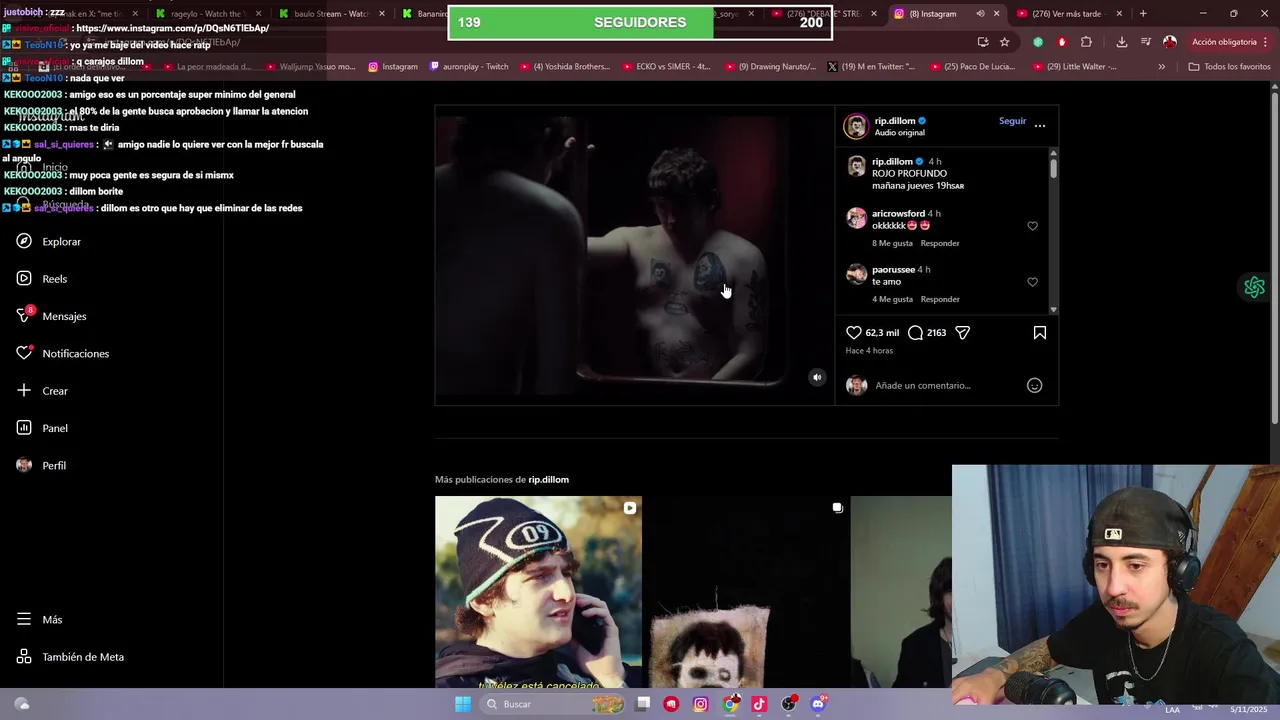
Task: Open Drawing Naruto bookmark
Action: click(x=770, y=67)
